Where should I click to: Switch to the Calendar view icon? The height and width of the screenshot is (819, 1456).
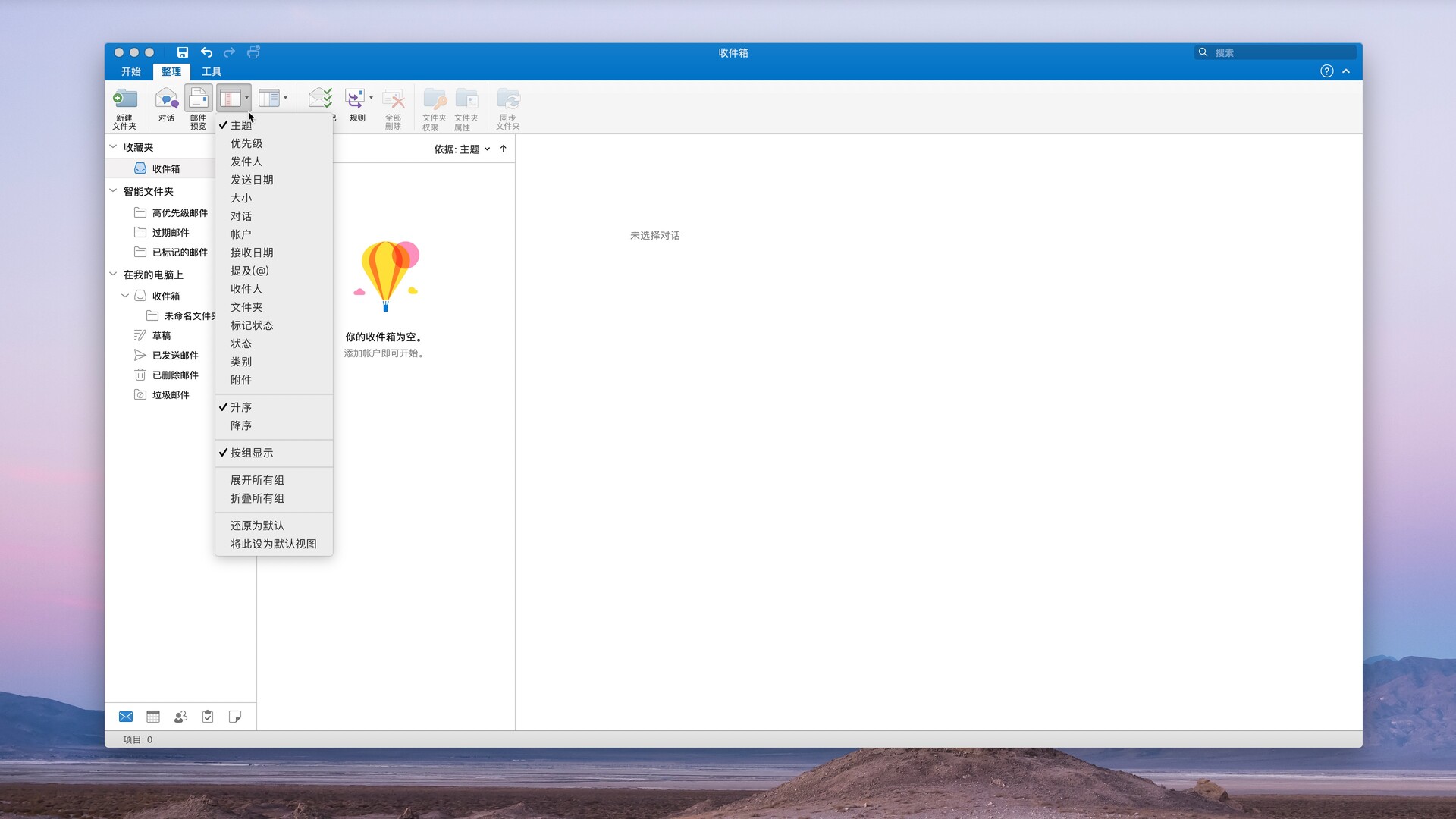(x=152, y=716)
